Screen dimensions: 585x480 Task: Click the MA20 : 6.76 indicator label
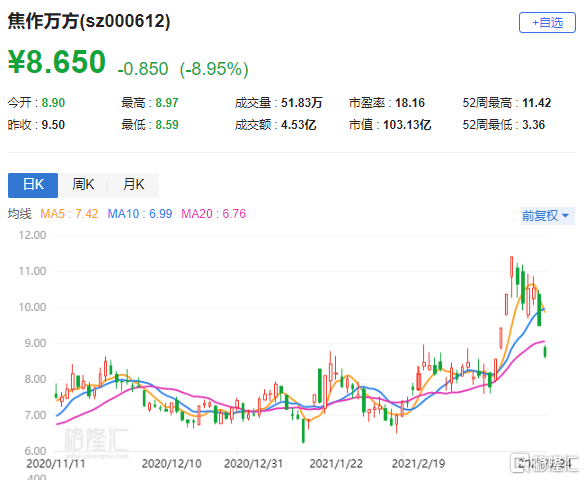click(213, 214)
